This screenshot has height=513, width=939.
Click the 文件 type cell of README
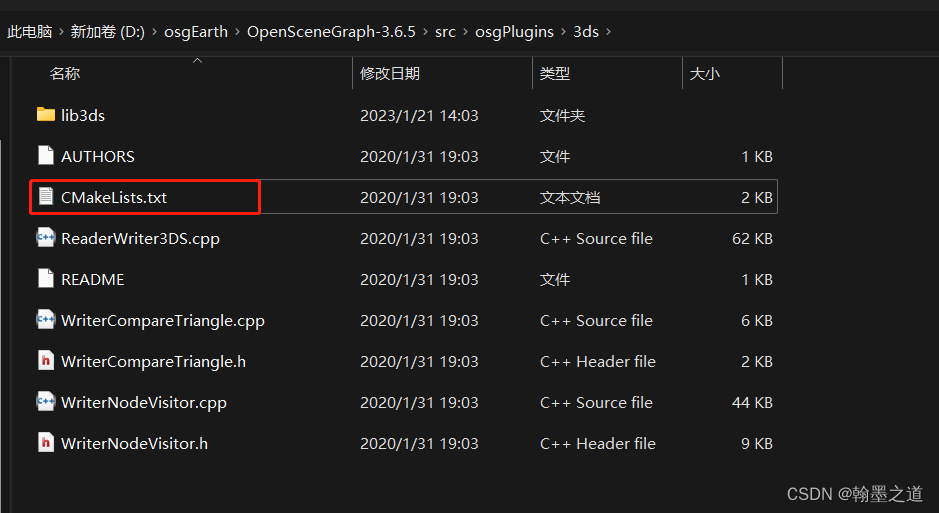point(555,280)
